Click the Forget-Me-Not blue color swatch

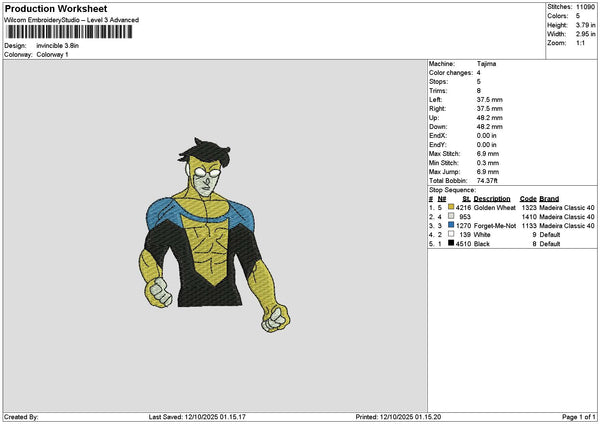click(x=451, y=225)
